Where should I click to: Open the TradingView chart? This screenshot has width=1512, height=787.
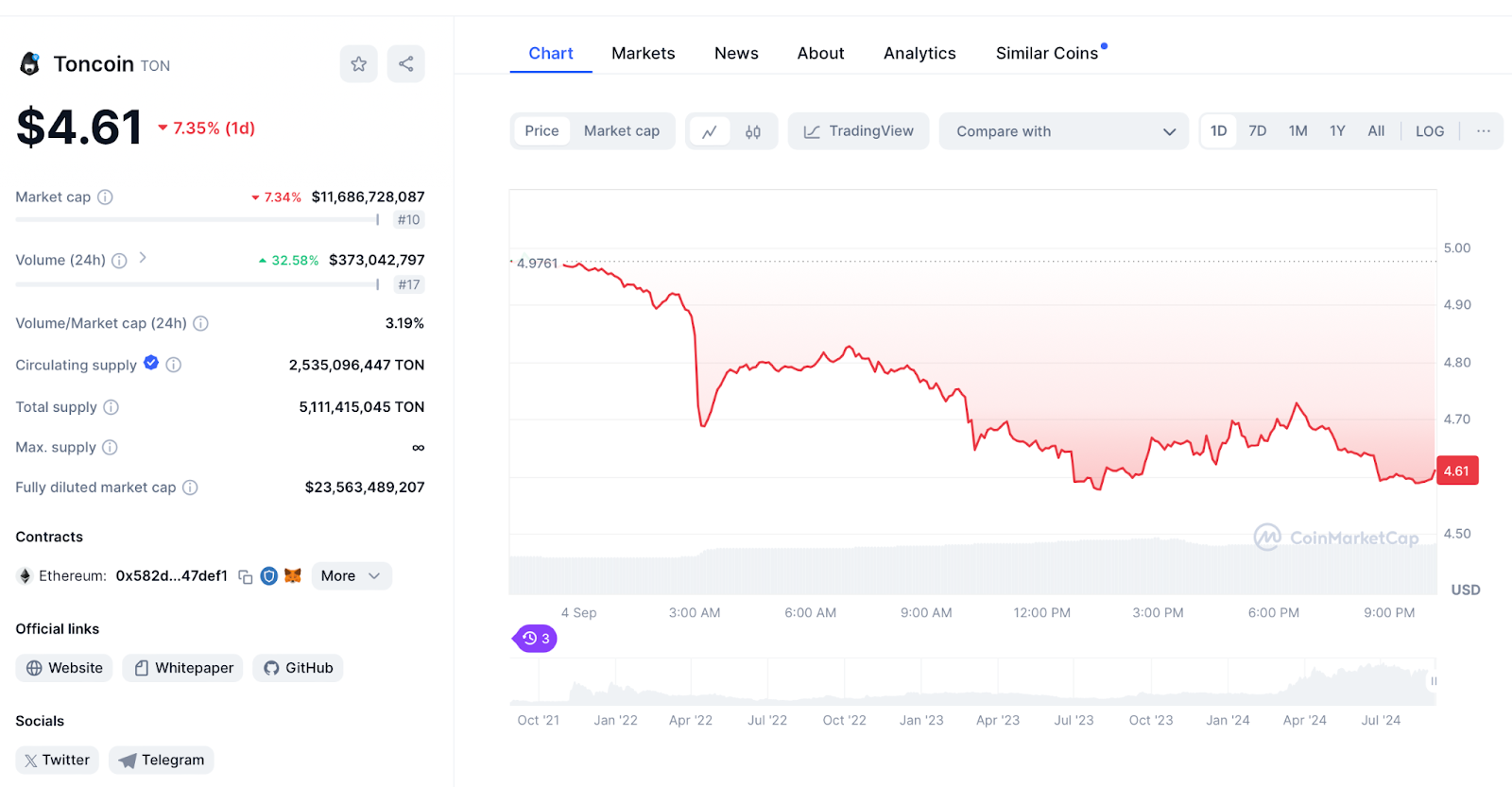pos(858,131)
